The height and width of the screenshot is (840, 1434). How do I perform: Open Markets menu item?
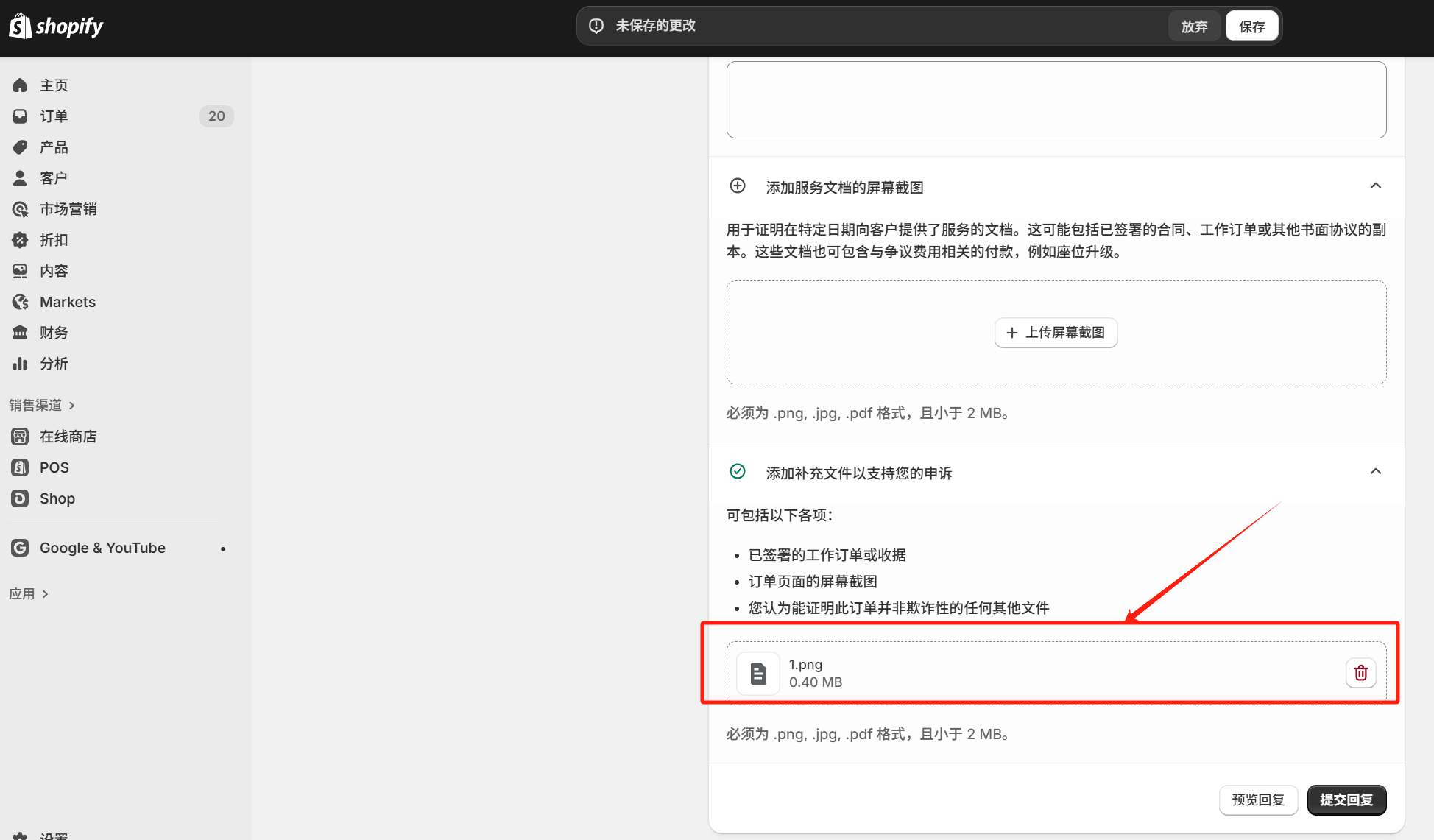tap(68, 302)
